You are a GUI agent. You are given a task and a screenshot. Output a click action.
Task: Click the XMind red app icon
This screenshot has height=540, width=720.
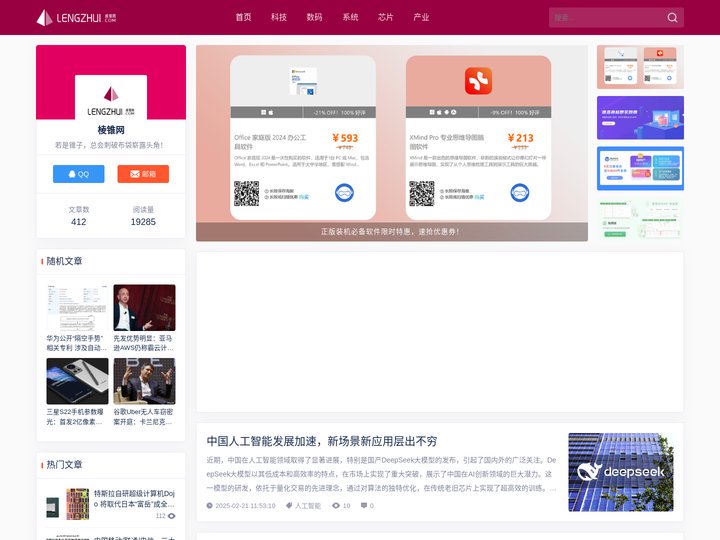478,81
